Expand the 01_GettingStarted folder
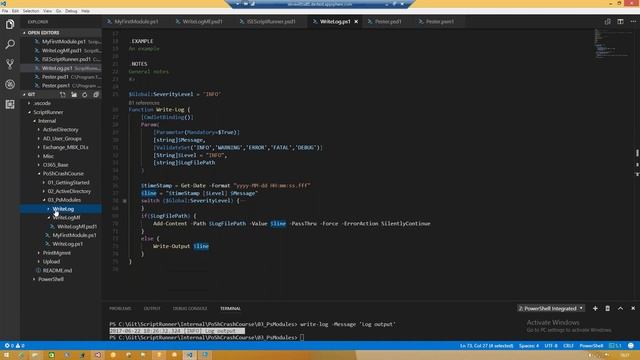 pyautogui.click(x=68, y=182)
